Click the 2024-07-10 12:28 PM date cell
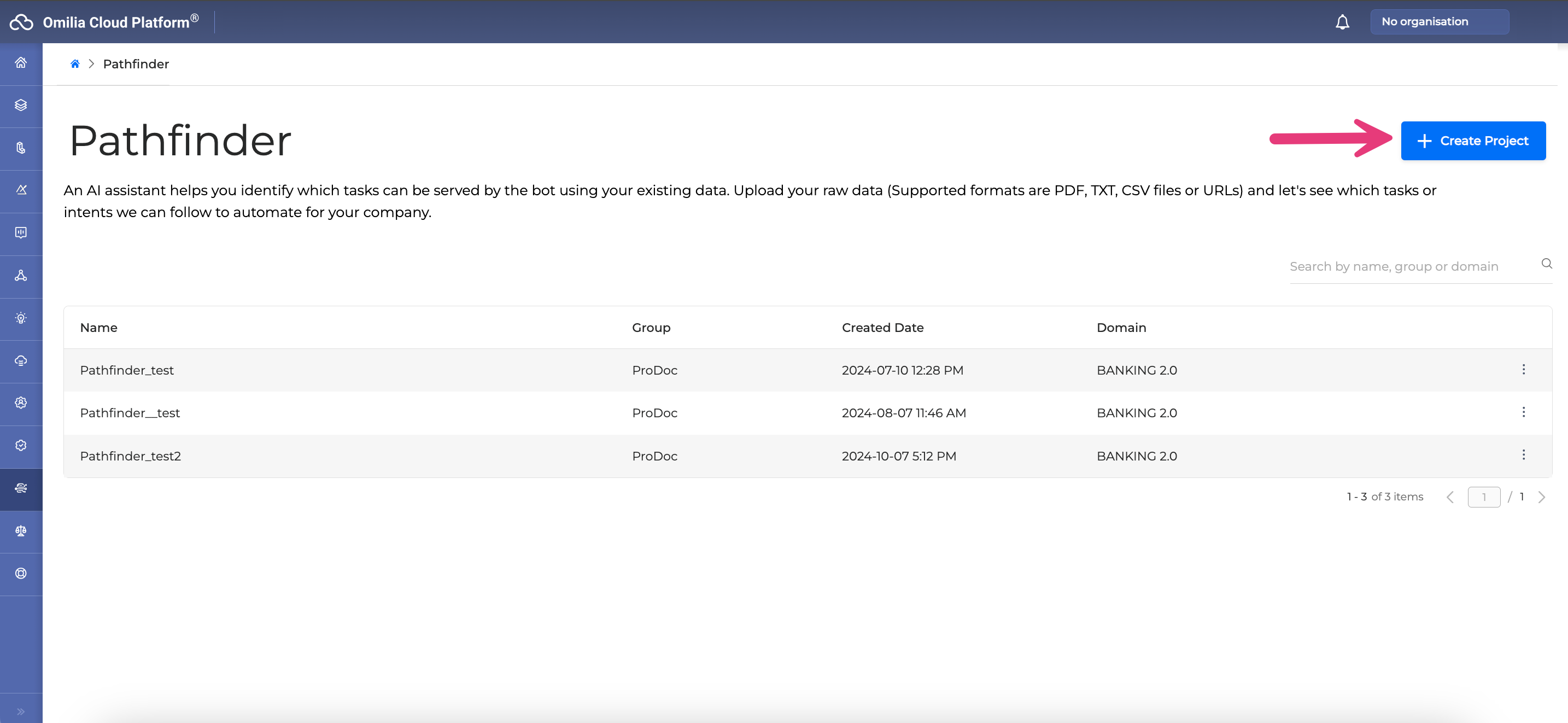This screenshot has height=723, width=1568. [902, 370]
